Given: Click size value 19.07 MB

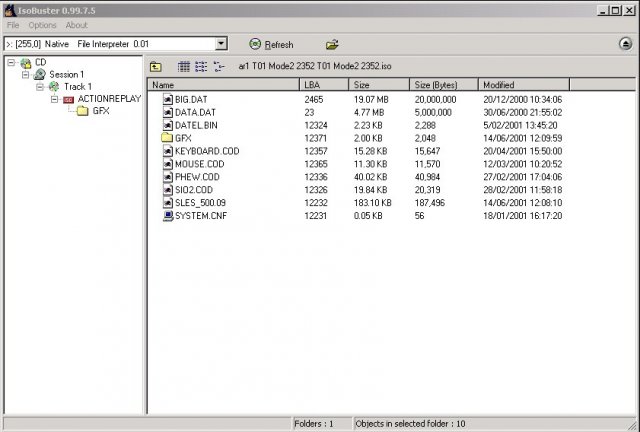Looking at the screenshot, I should pos(371,99).
